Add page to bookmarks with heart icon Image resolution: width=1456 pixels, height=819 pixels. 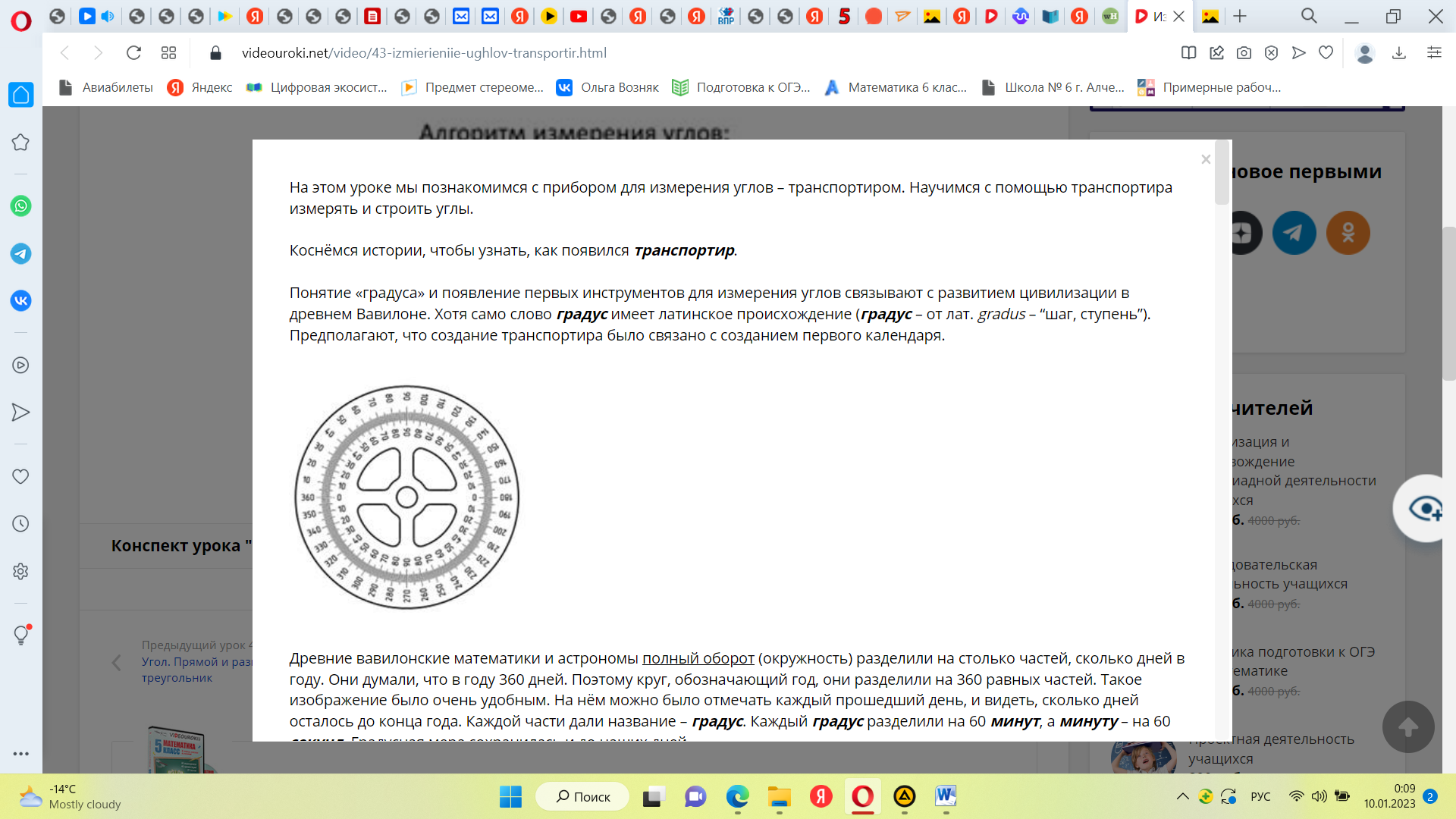click(1326, 53)
